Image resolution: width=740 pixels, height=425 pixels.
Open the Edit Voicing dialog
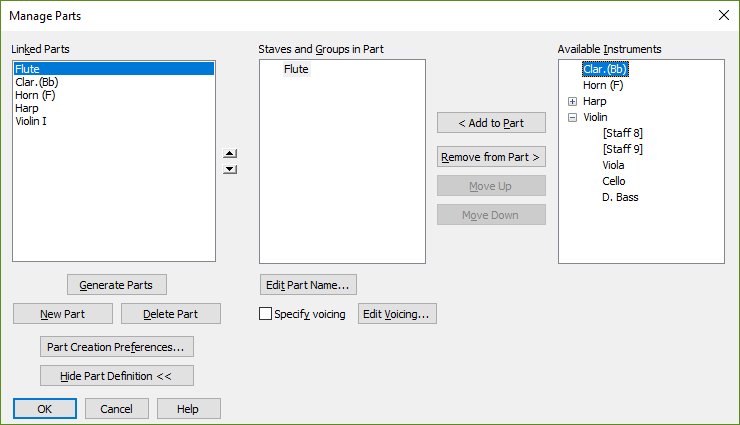pyautogui.click(x=397, y=314)
